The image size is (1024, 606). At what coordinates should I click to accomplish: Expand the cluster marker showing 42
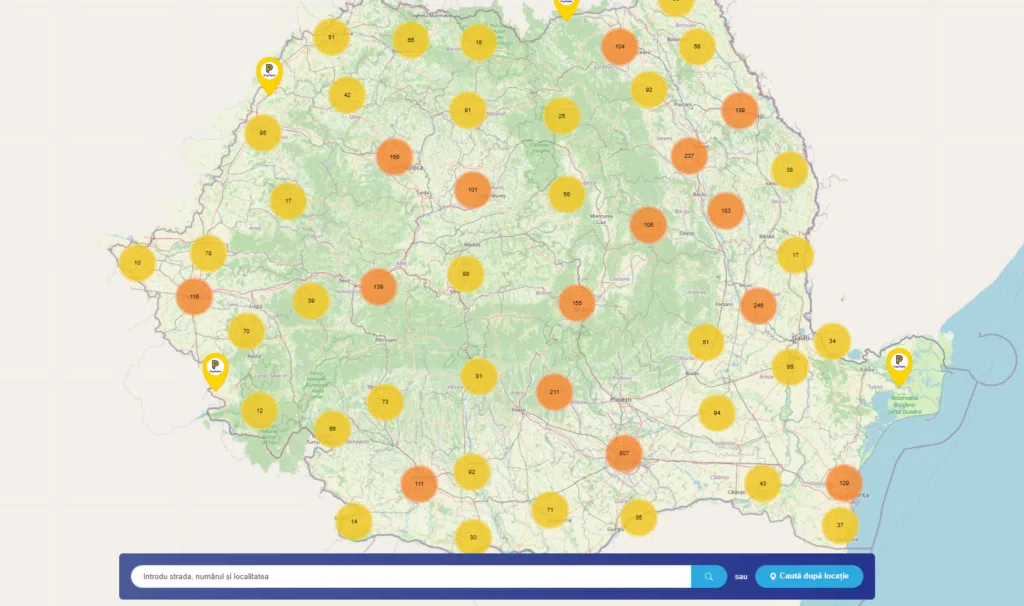click(347, 95)
